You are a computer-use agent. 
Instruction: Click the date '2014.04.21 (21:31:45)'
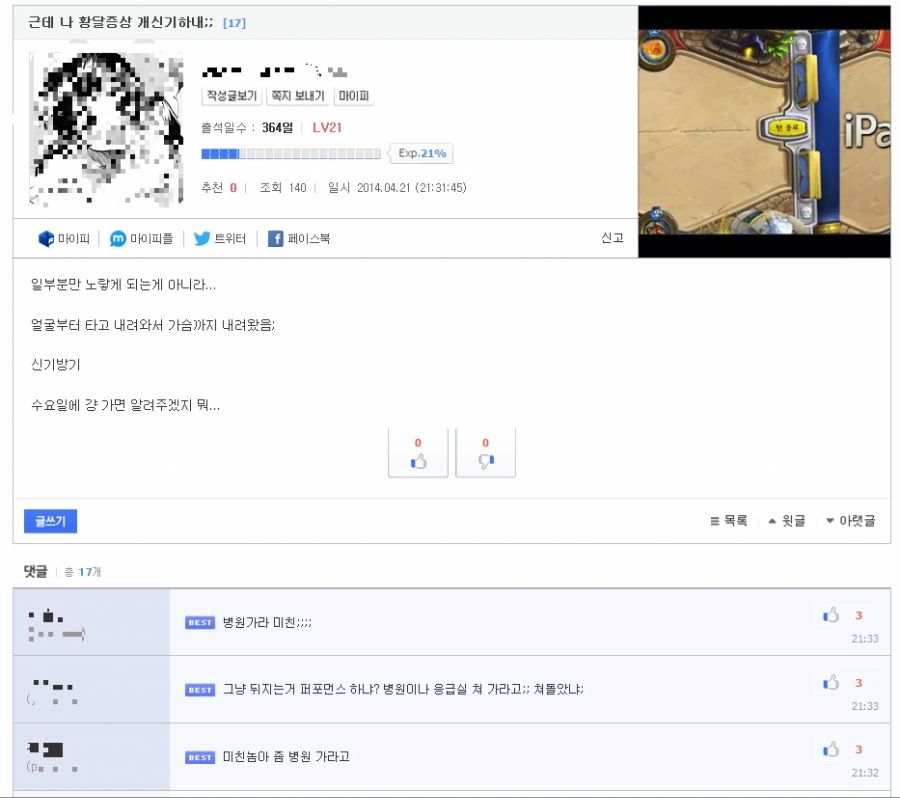coord(412,188)
